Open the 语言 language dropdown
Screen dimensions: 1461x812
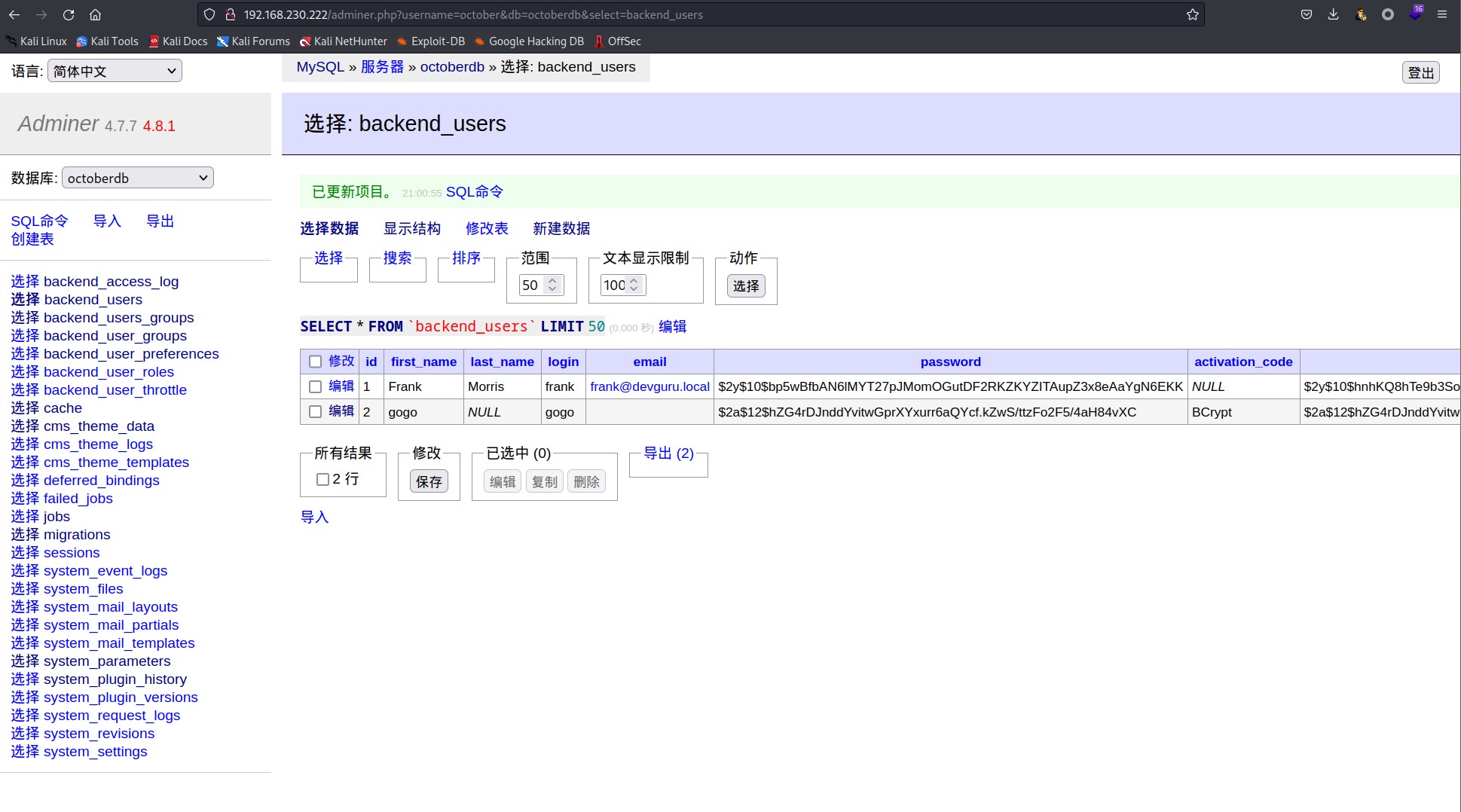click(x=115, y=72)
